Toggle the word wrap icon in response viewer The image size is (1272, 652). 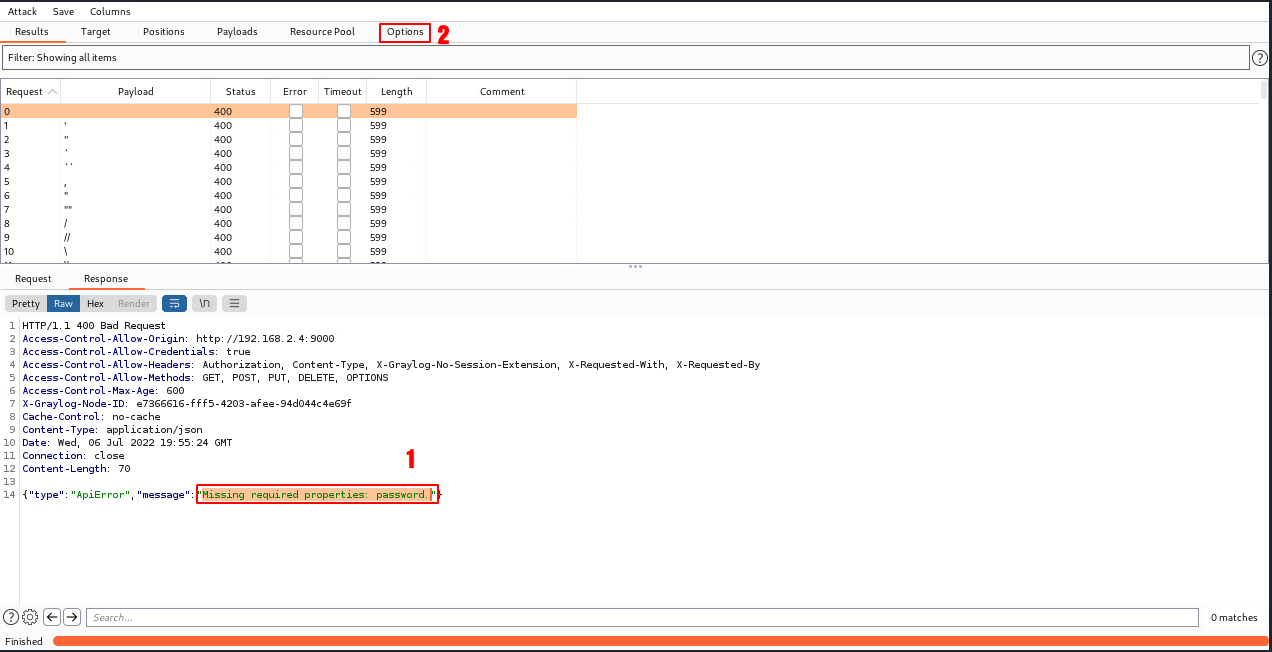click(x=175, y=303)
